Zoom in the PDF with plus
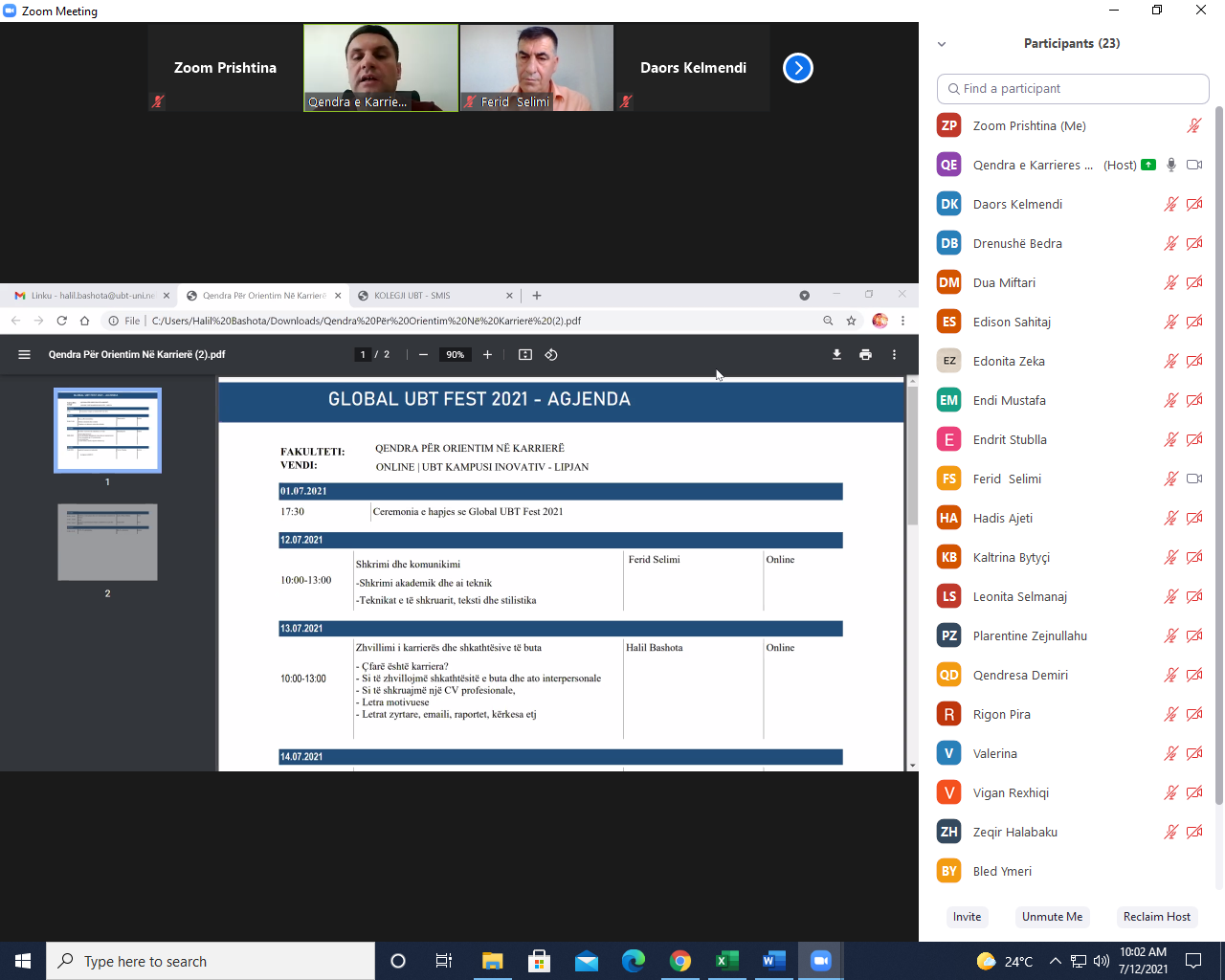Viewport: 1225px width, 980px height. coord(487,354)
